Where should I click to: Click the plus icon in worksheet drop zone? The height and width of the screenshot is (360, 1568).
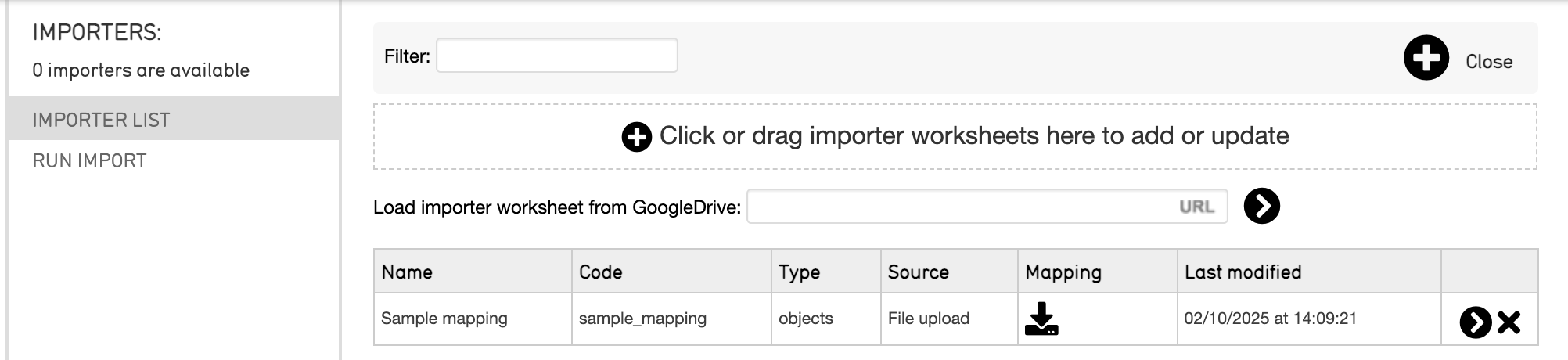(637, 137)
